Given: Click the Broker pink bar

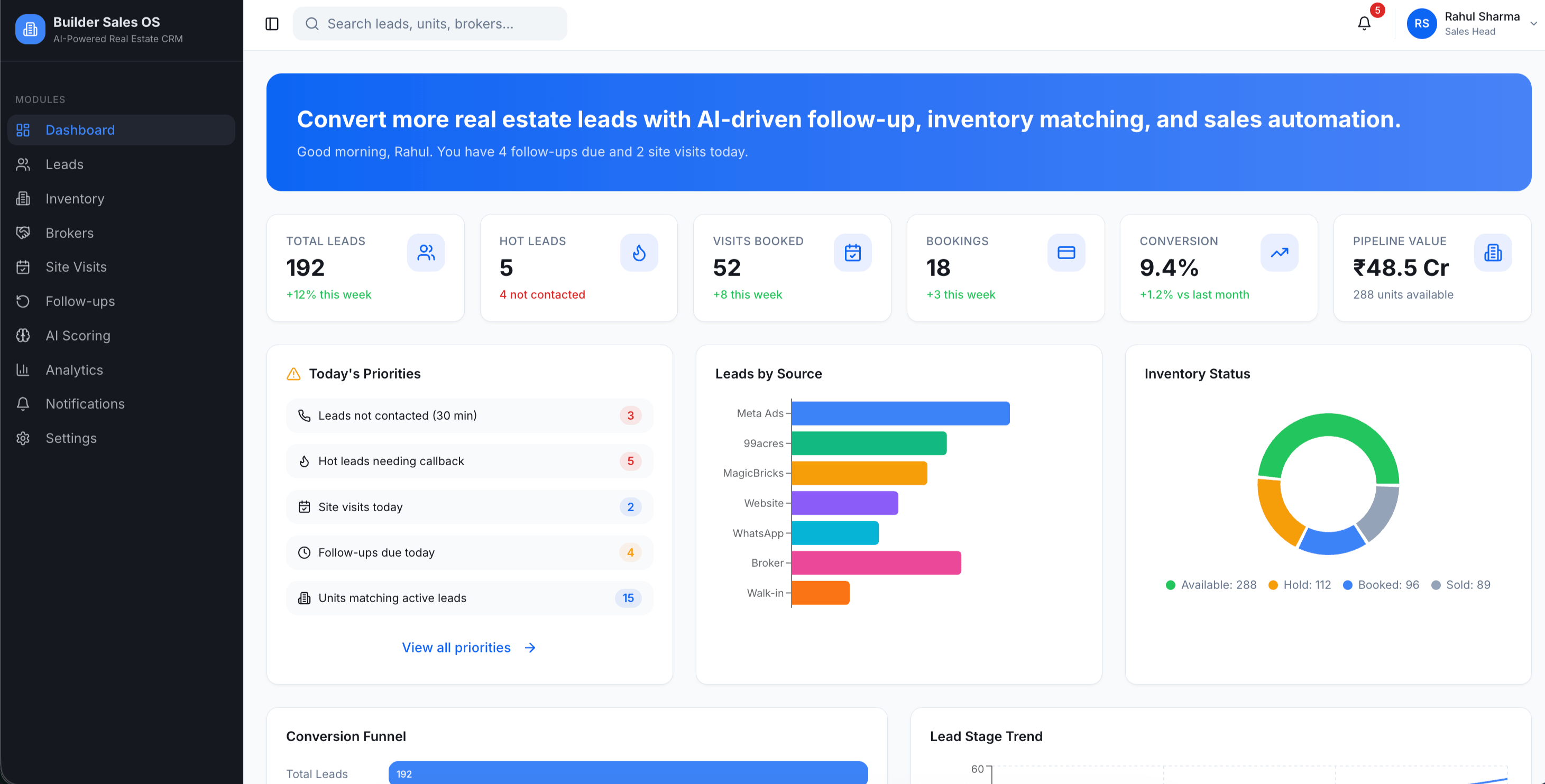Looking at the screenshot, I should pyautogui.click(x=876, y=562).
